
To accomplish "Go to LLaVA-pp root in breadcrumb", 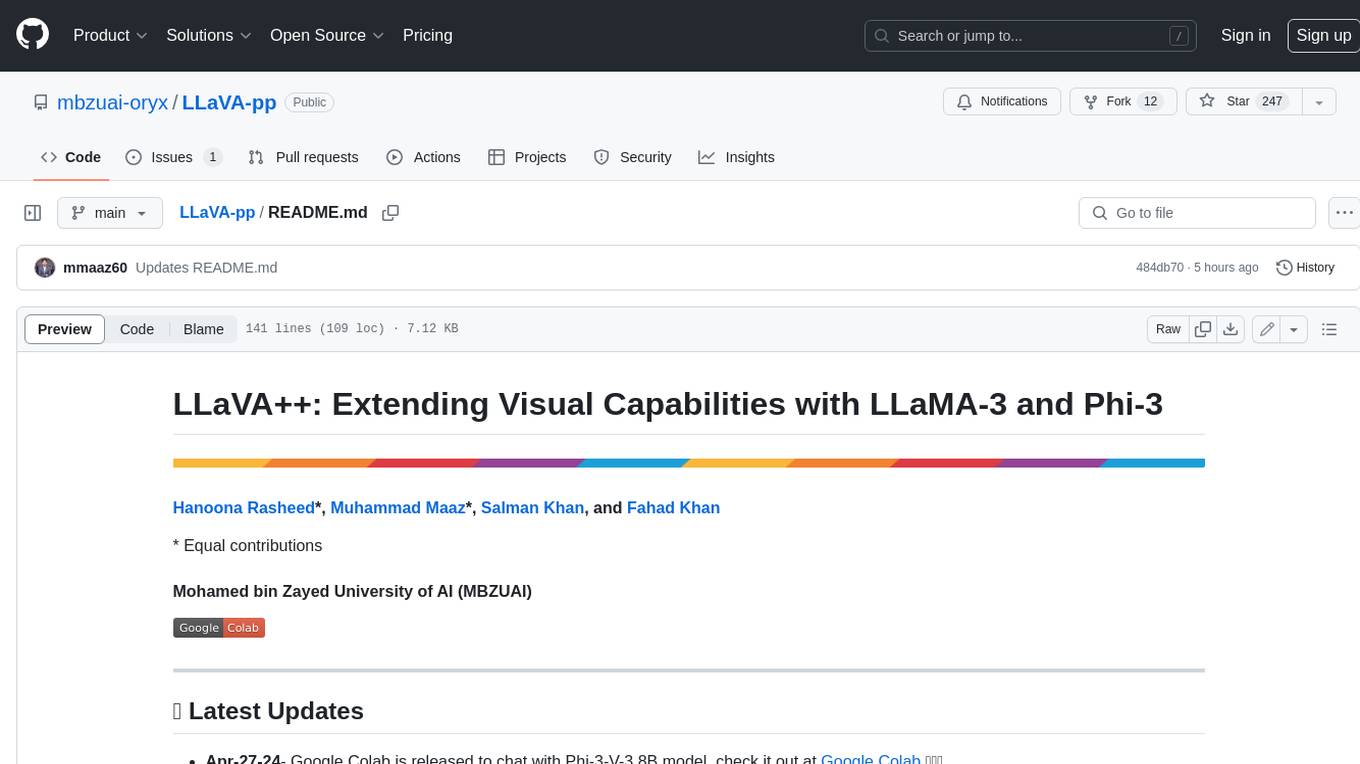I will pyautogui.click(x=217, y=213).
